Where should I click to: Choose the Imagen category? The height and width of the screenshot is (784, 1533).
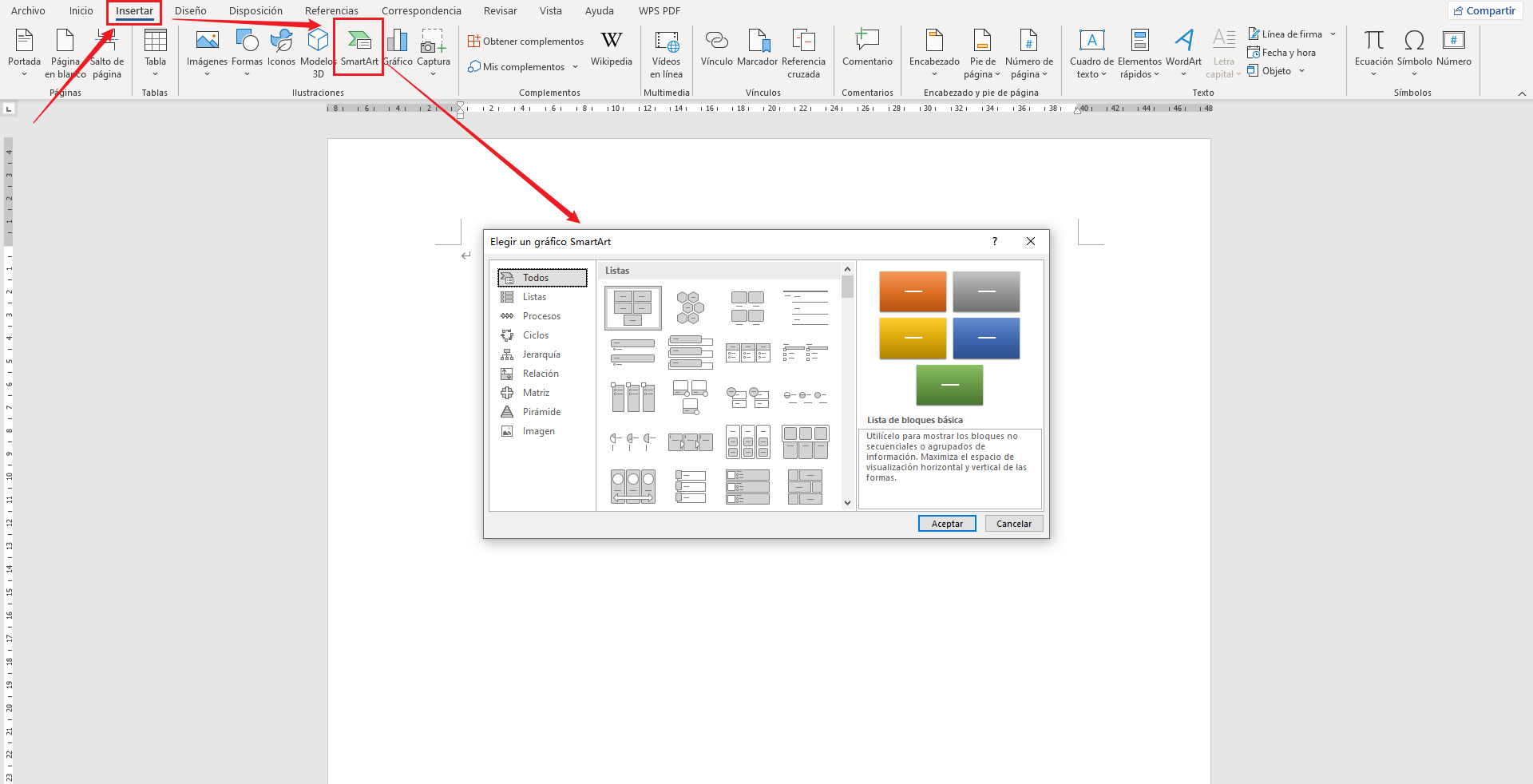(x=542, y=431)
